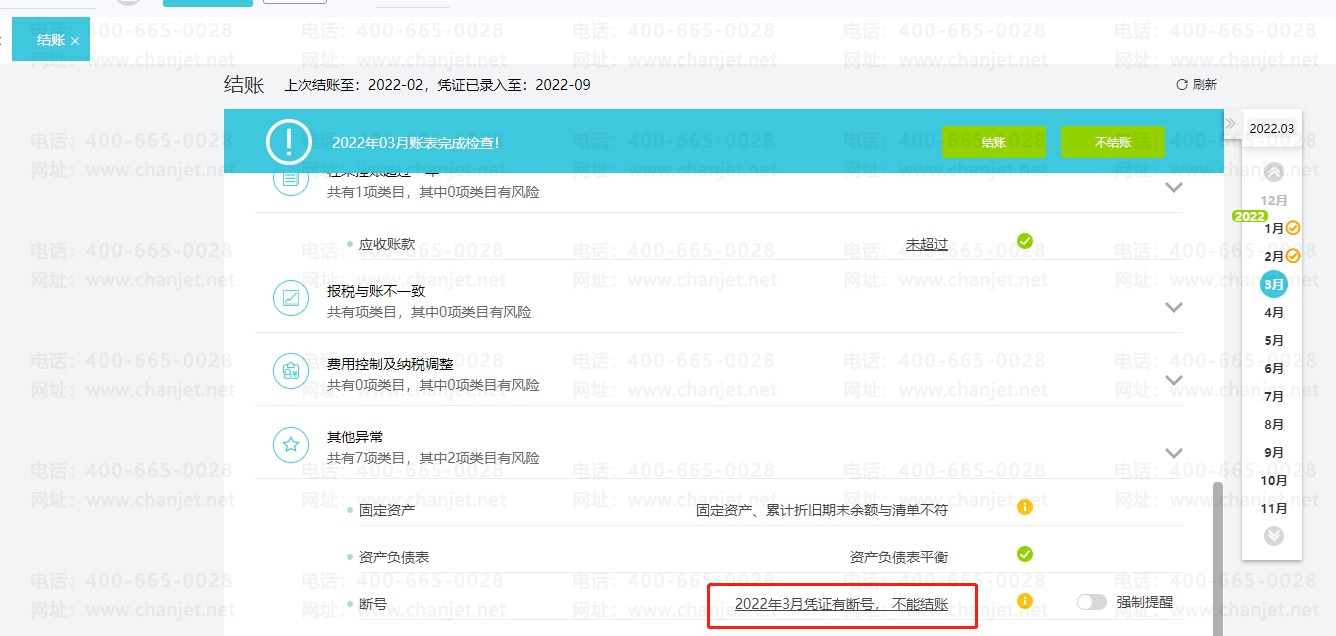Open the 2022年3月凭证有断号 link
Screen dimensions: 1336x636
(841, 604)
